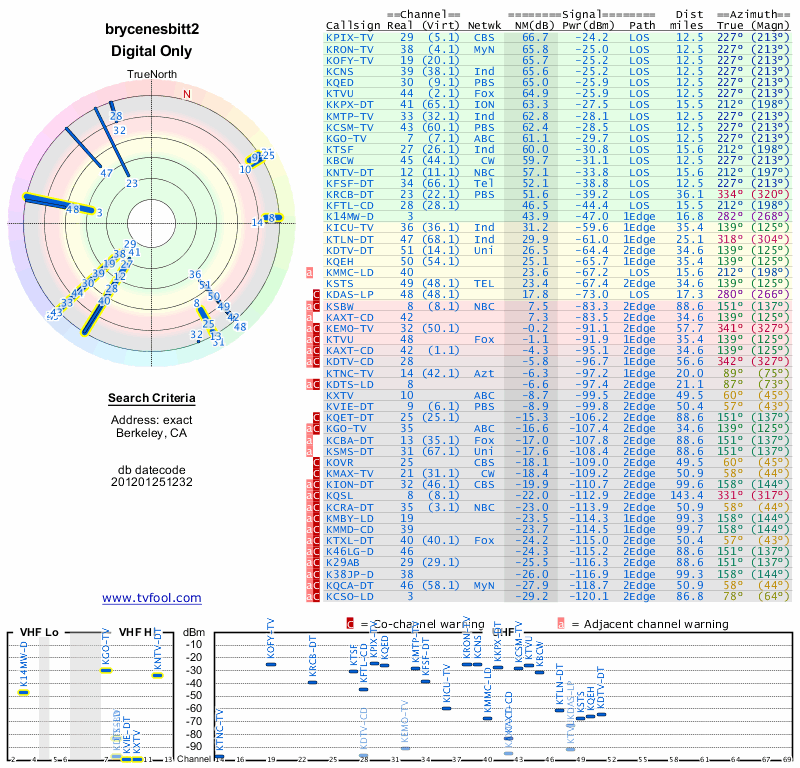Open the KOFY-TV callsign entry
This screenshot has width=800, height=768.
[x=349, y=60]
